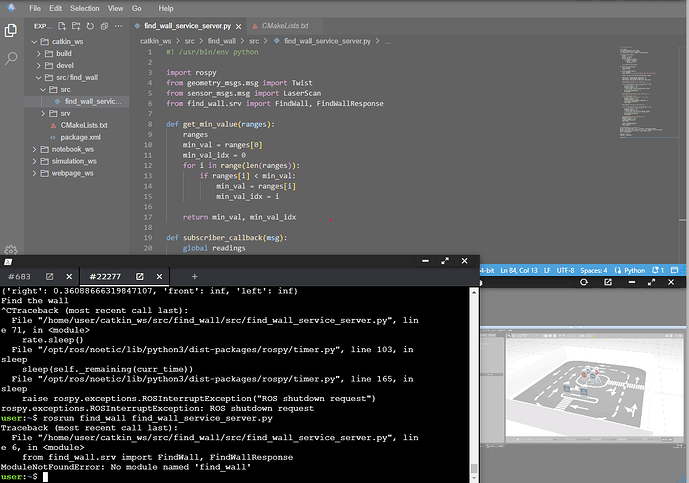Add a new terminal tab with plus

point(194,276)
